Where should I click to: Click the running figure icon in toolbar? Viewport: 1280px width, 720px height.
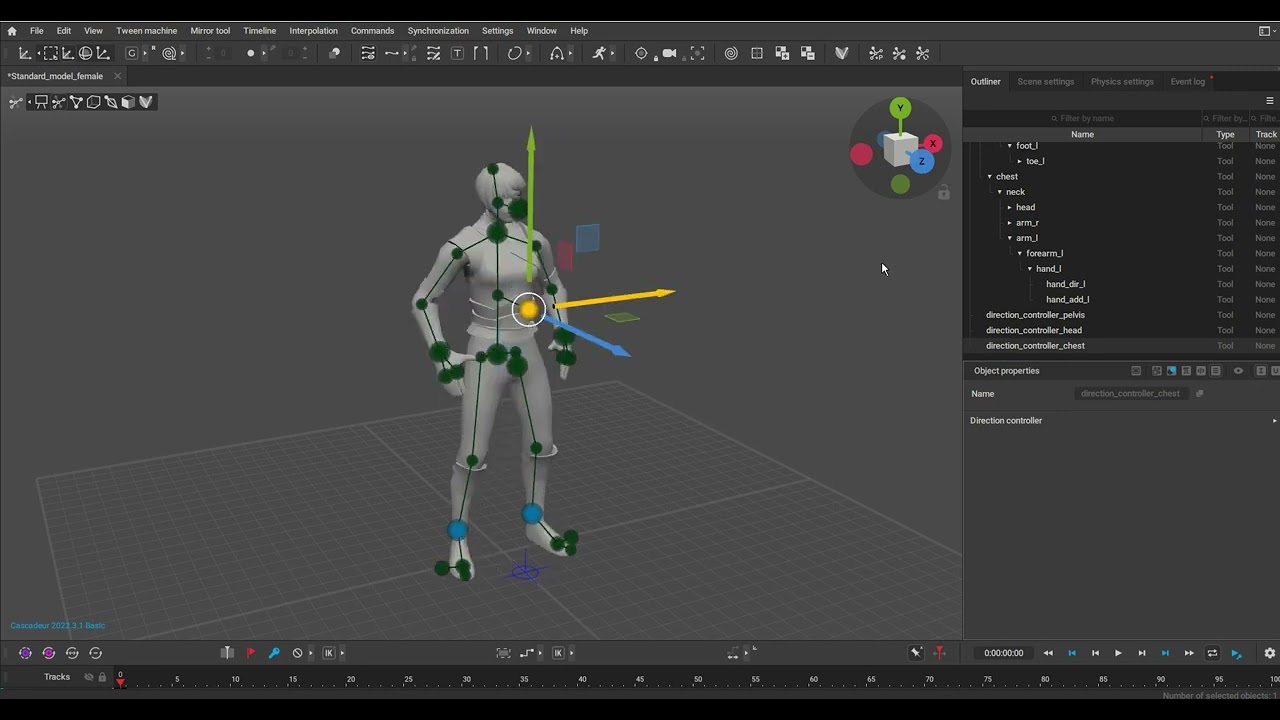(x=599, y=53)
